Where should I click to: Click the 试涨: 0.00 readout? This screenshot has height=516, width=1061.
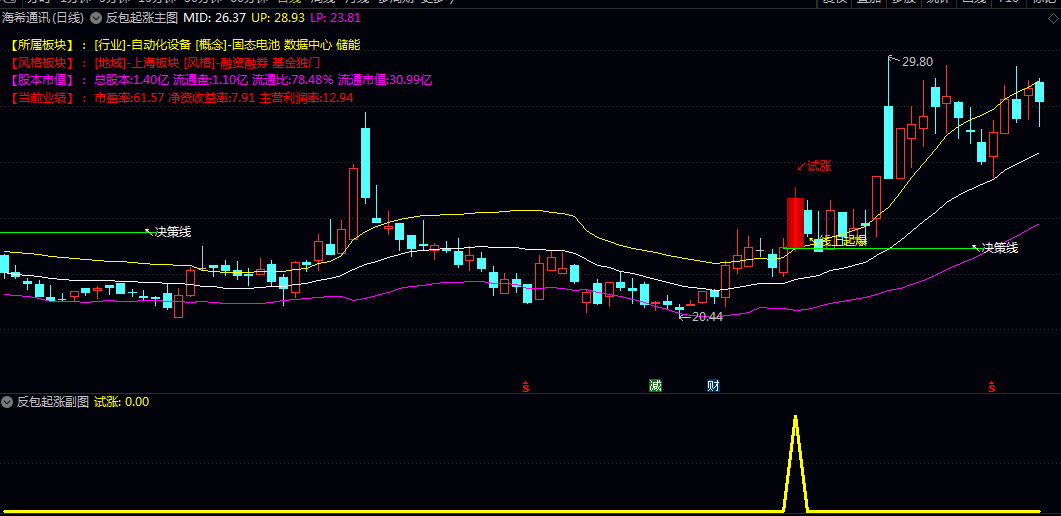click(x=122, y=402)
